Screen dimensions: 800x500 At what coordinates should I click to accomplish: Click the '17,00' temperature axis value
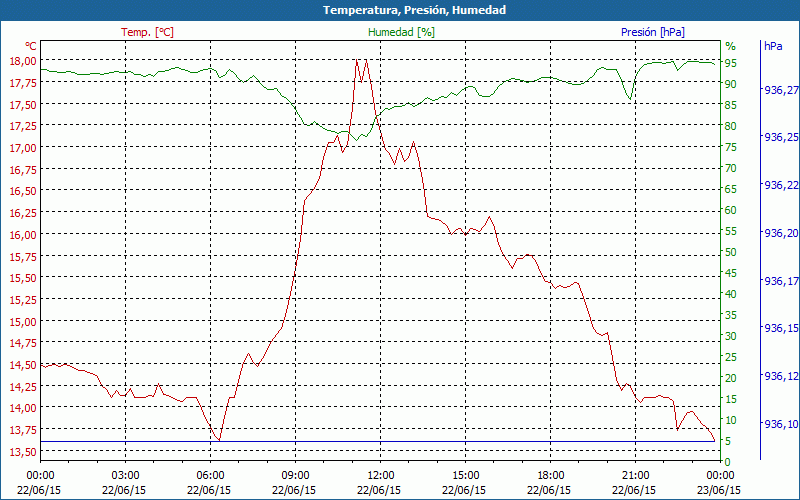tap(23, 148)
